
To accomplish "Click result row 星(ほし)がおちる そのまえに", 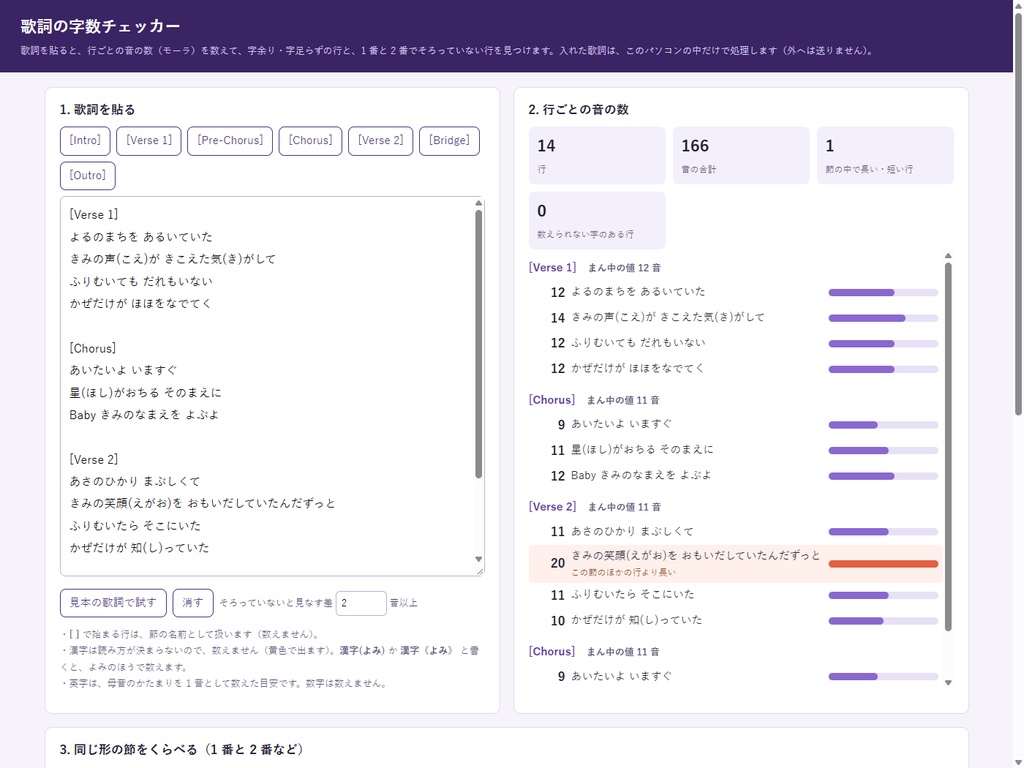I will (x=735, y=450).
